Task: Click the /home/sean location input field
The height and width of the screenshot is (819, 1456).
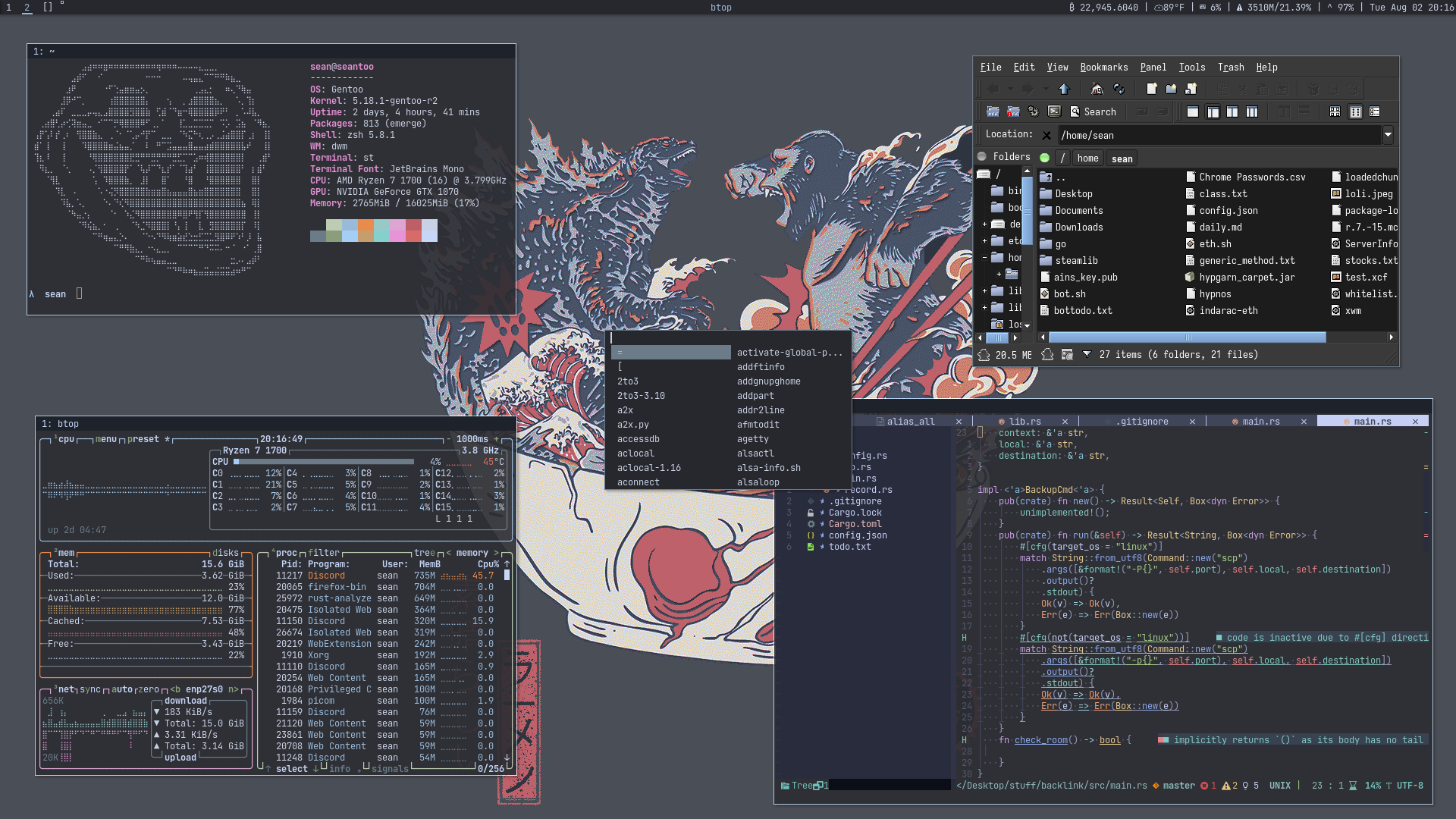Action: 1219,135
